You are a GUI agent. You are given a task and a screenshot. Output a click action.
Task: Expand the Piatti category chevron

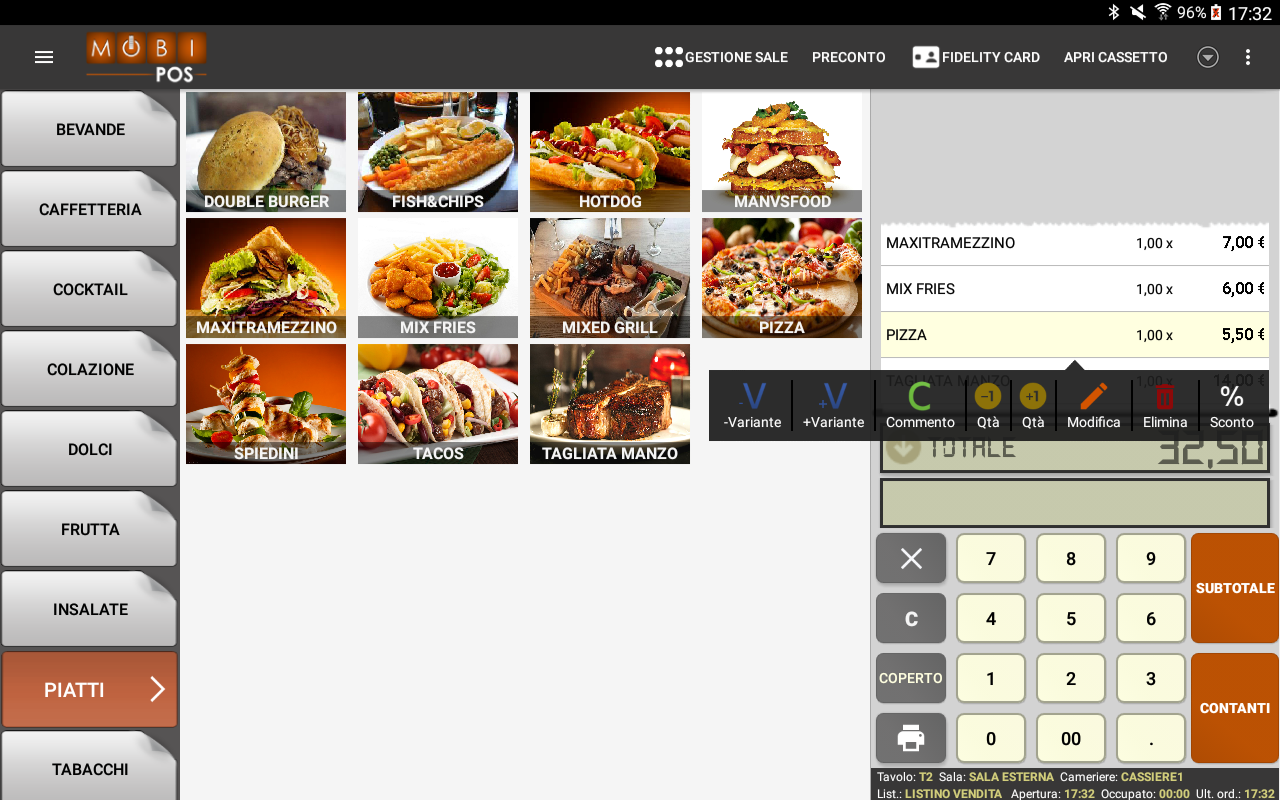point(157,689)
